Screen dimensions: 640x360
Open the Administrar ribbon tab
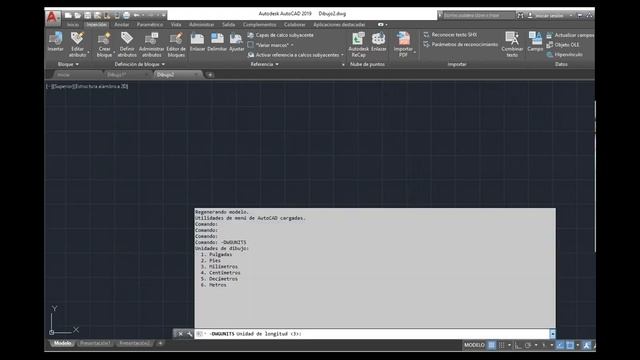(x=202, y=25)
